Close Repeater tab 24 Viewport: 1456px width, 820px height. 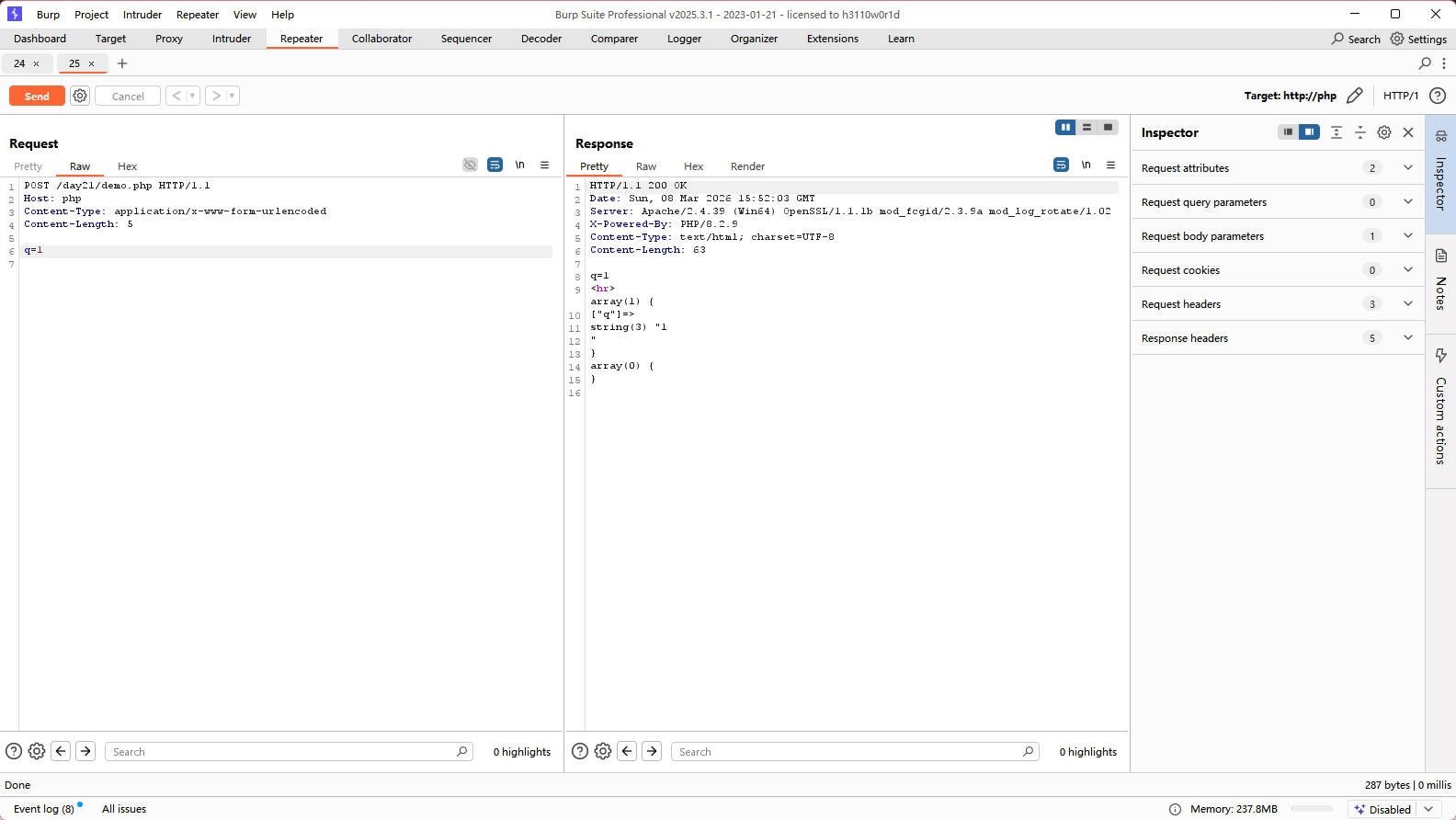point(36,63)
